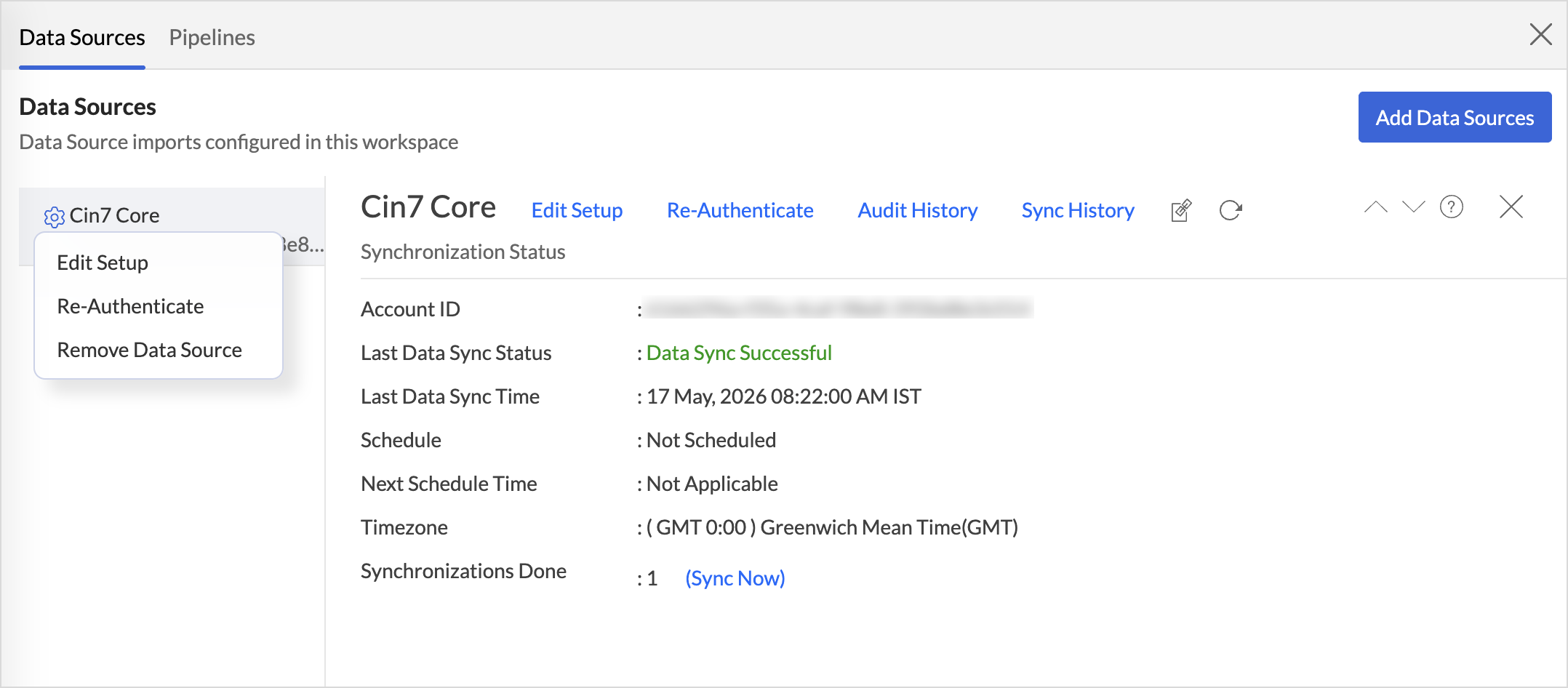This screenshot has width=1568, height=688.
Task: Close the Cin7 Core details panel
Action: 1511,207
